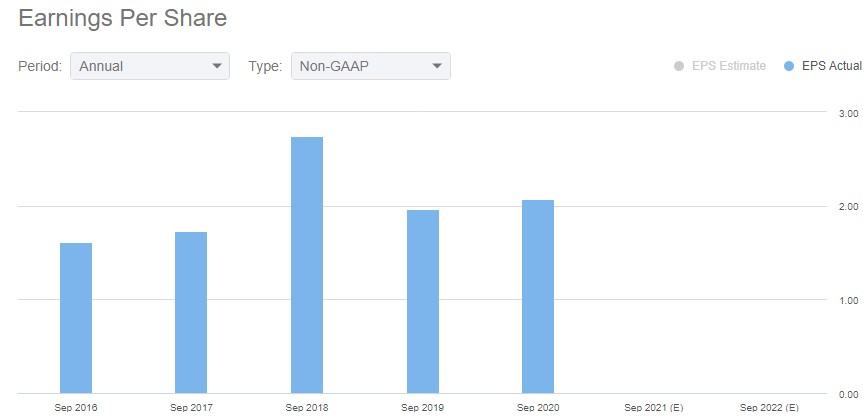Click the 0.00 y-axis value
The height and width of the screenshot is (418, 868).
click(849, 395)
